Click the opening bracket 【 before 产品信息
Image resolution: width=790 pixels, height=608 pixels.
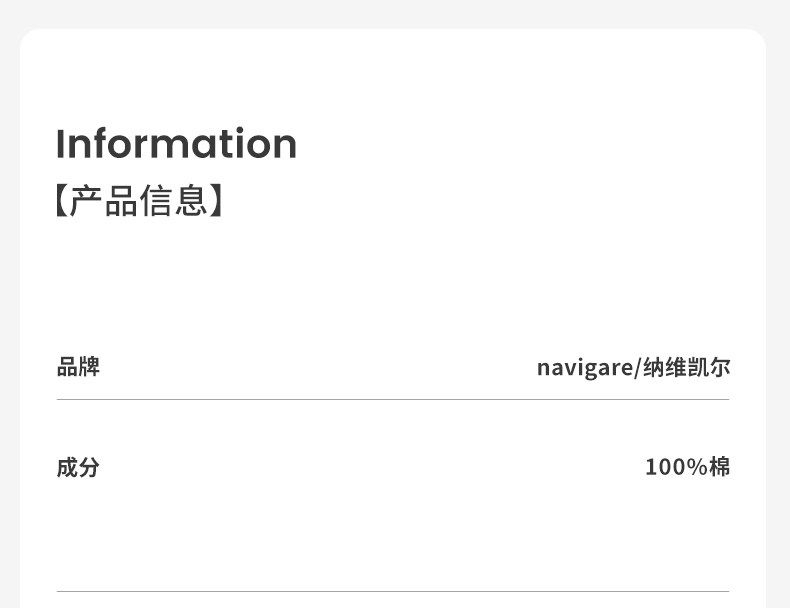pyautogui.click(x=61, y=200)
